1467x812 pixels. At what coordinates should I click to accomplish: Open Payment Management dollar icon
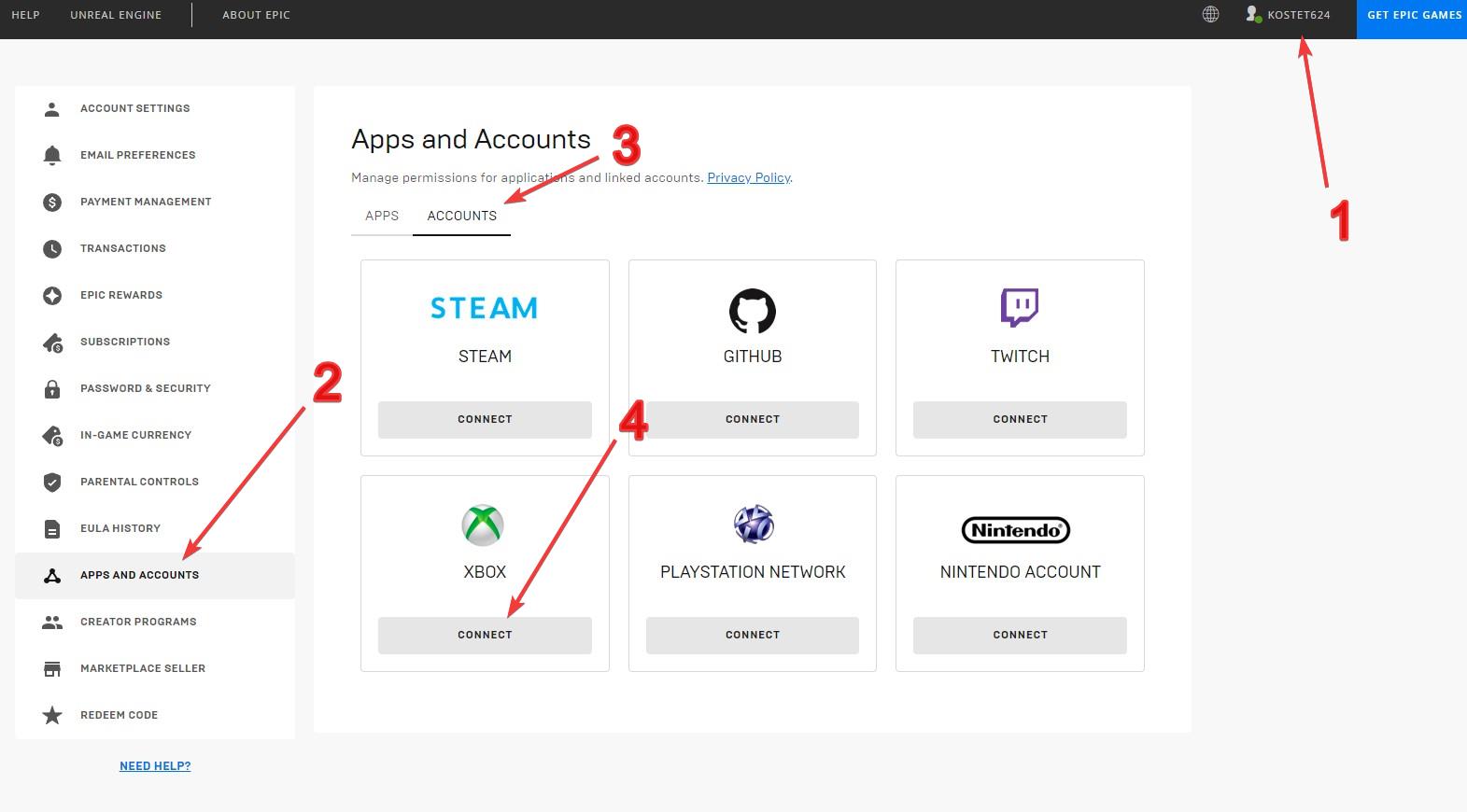point(52,202)
